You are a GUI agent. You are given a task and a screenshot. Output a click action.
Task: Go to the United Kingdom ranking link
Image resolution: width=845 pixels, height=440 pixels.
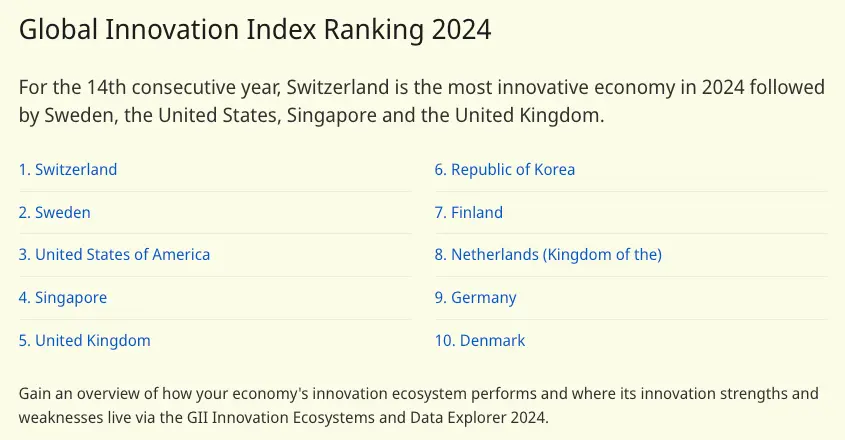[85, 341]
